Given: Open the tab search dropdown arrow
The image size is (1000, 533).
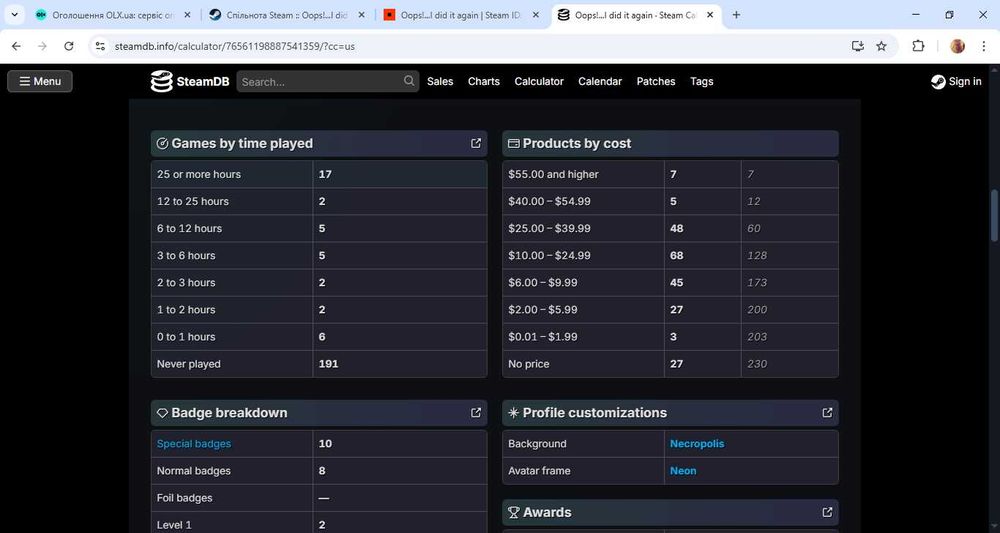Looking at the screenshot, I should tap(14, 15).
